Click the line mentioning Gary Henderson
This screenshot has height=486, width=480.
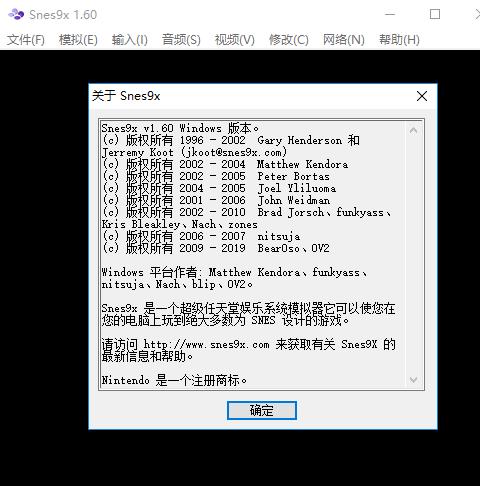(231, 140)
